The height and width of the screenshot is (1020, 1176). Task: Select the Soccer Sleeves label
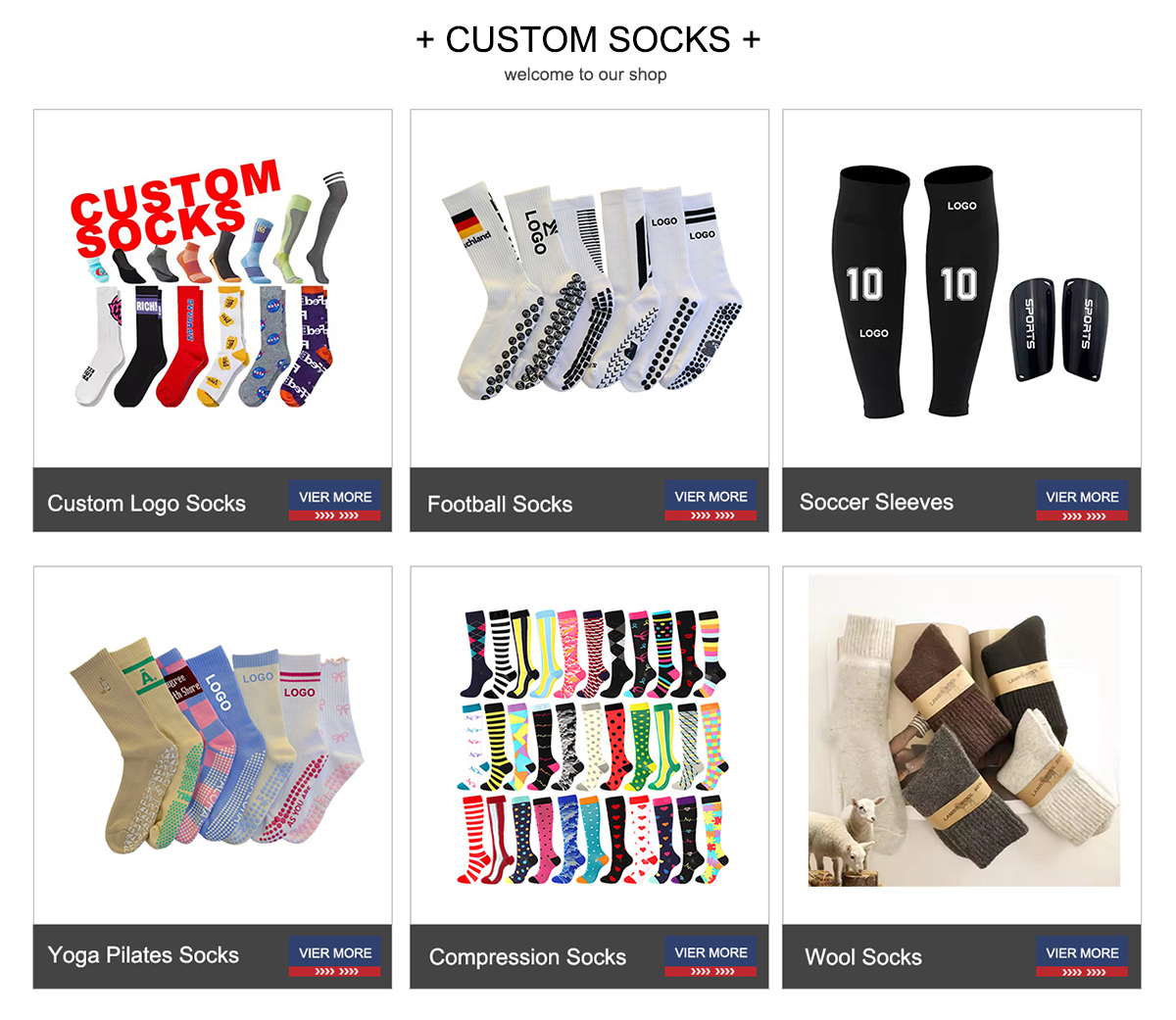click(x=876, y=503)
